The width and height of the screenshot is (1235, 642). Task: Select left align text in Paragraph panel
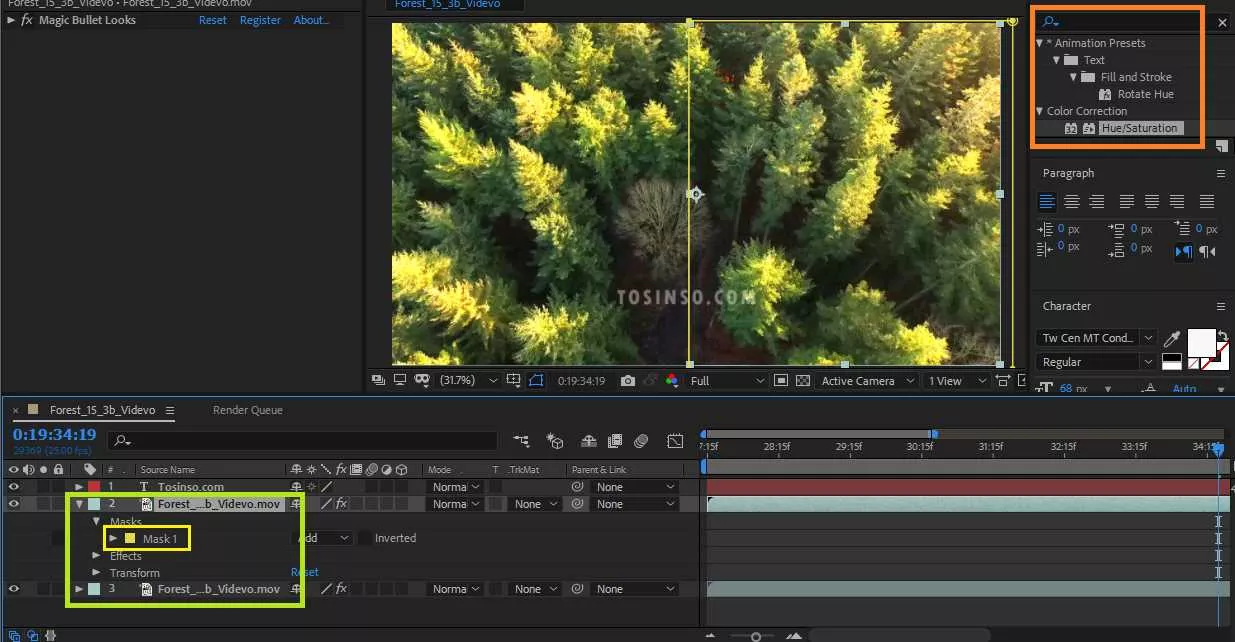tap(1047, 202)
